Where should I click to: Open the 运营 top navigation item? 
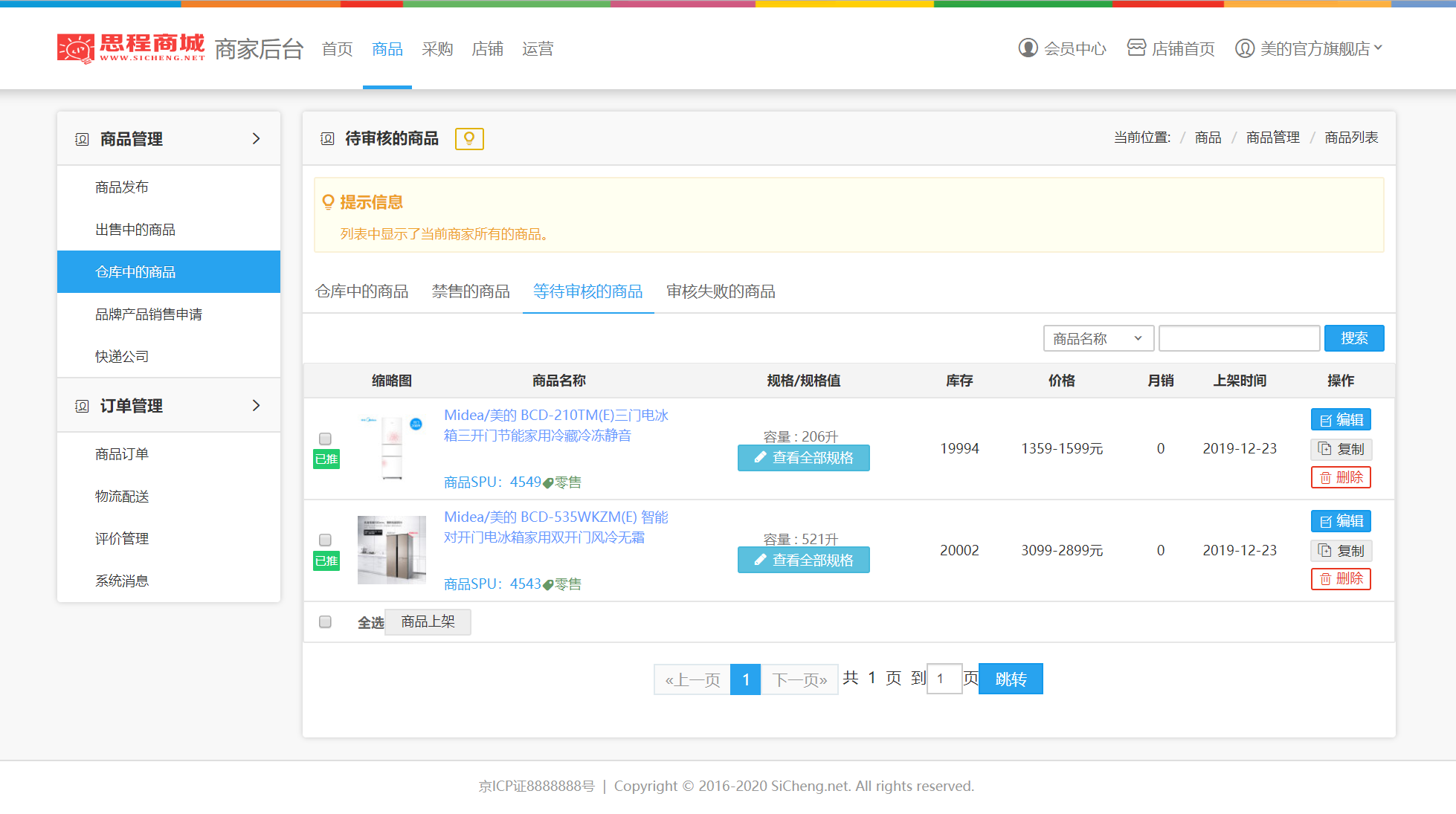tap(538, 49)
